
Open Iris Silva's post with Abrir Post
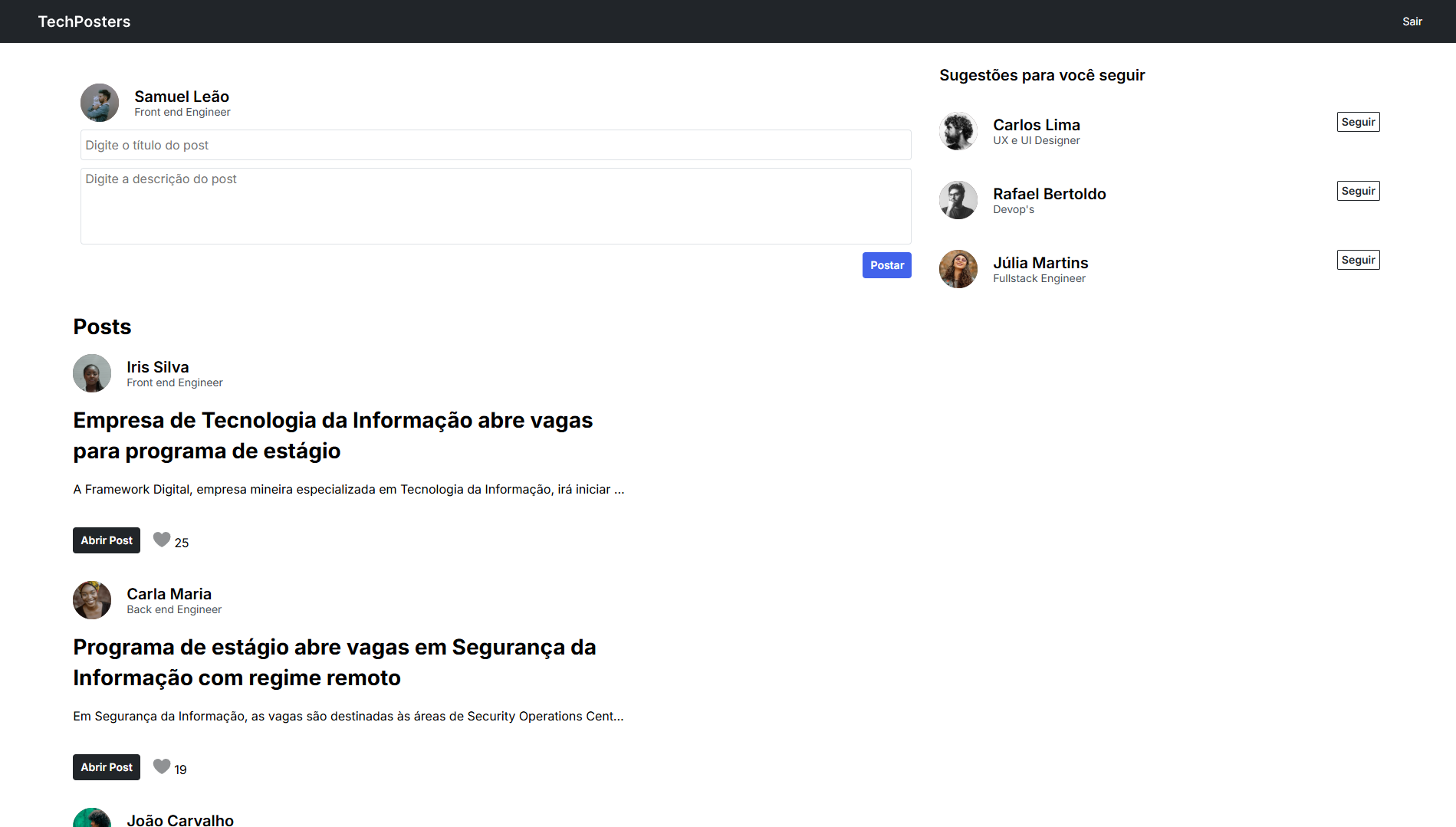click(106, 540)
